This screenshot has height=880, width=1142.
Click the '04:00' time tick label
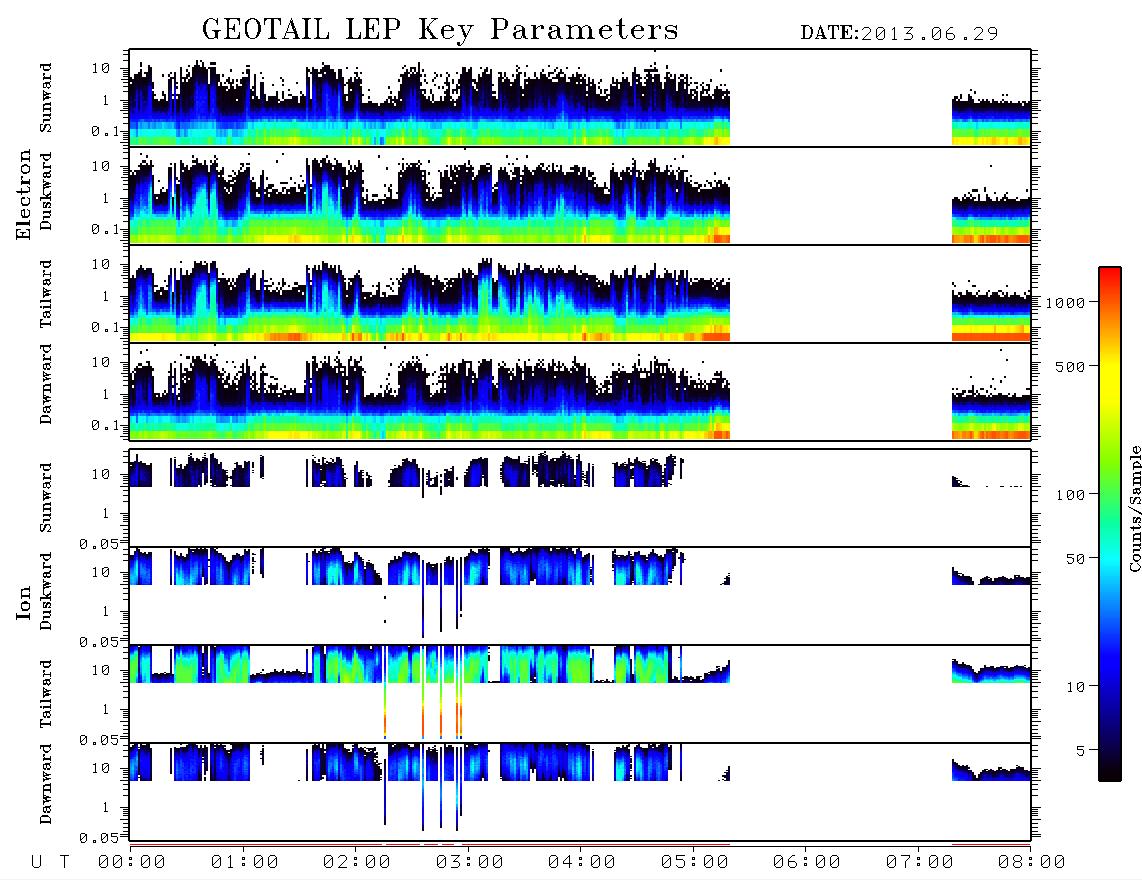coord(582,863)
